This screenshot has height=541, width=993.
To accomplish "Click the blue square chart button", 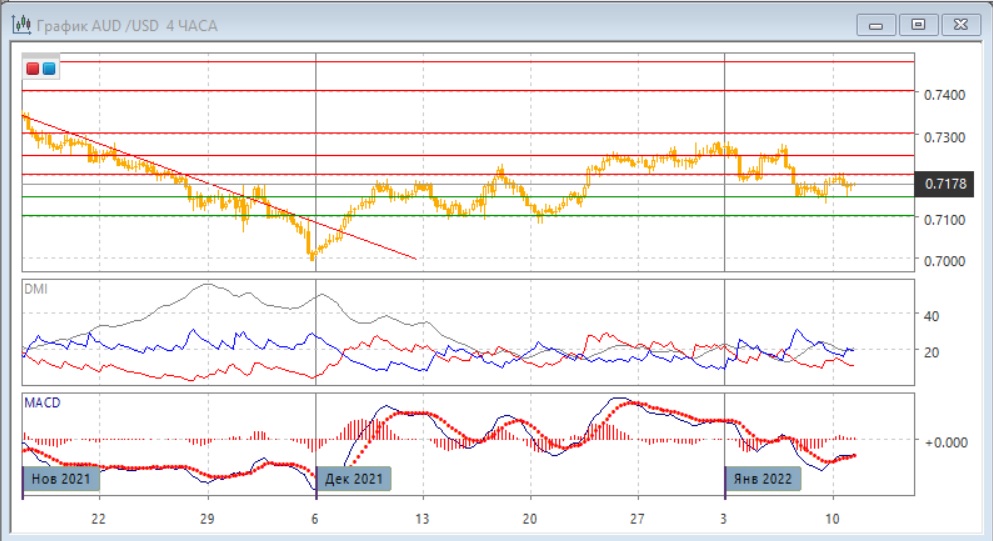I will point(49,69).
